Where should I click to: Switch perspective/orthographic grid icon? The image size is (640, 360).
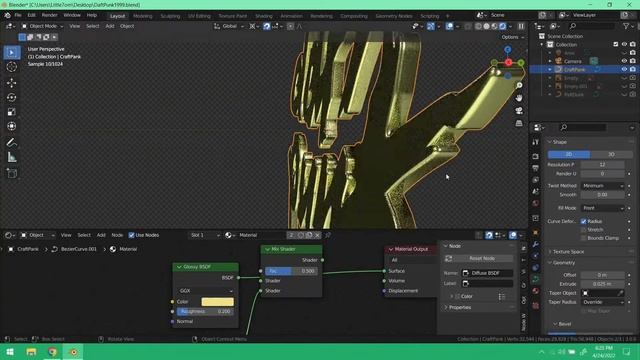tap(519, 123)
